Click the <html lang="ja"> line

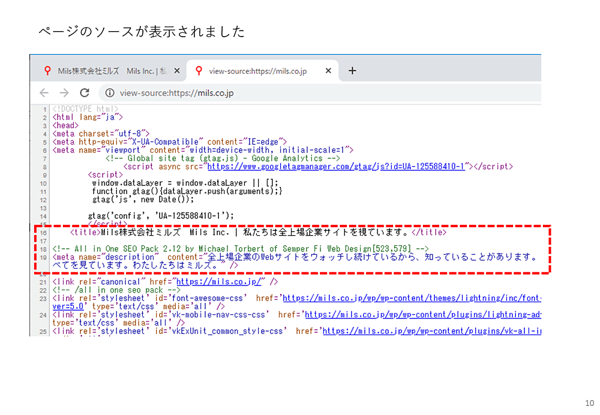point(88,117)
